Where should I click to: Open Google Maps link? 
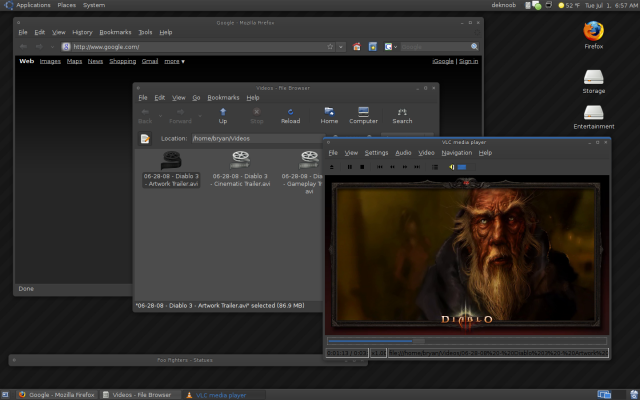(x=74, y=61)
